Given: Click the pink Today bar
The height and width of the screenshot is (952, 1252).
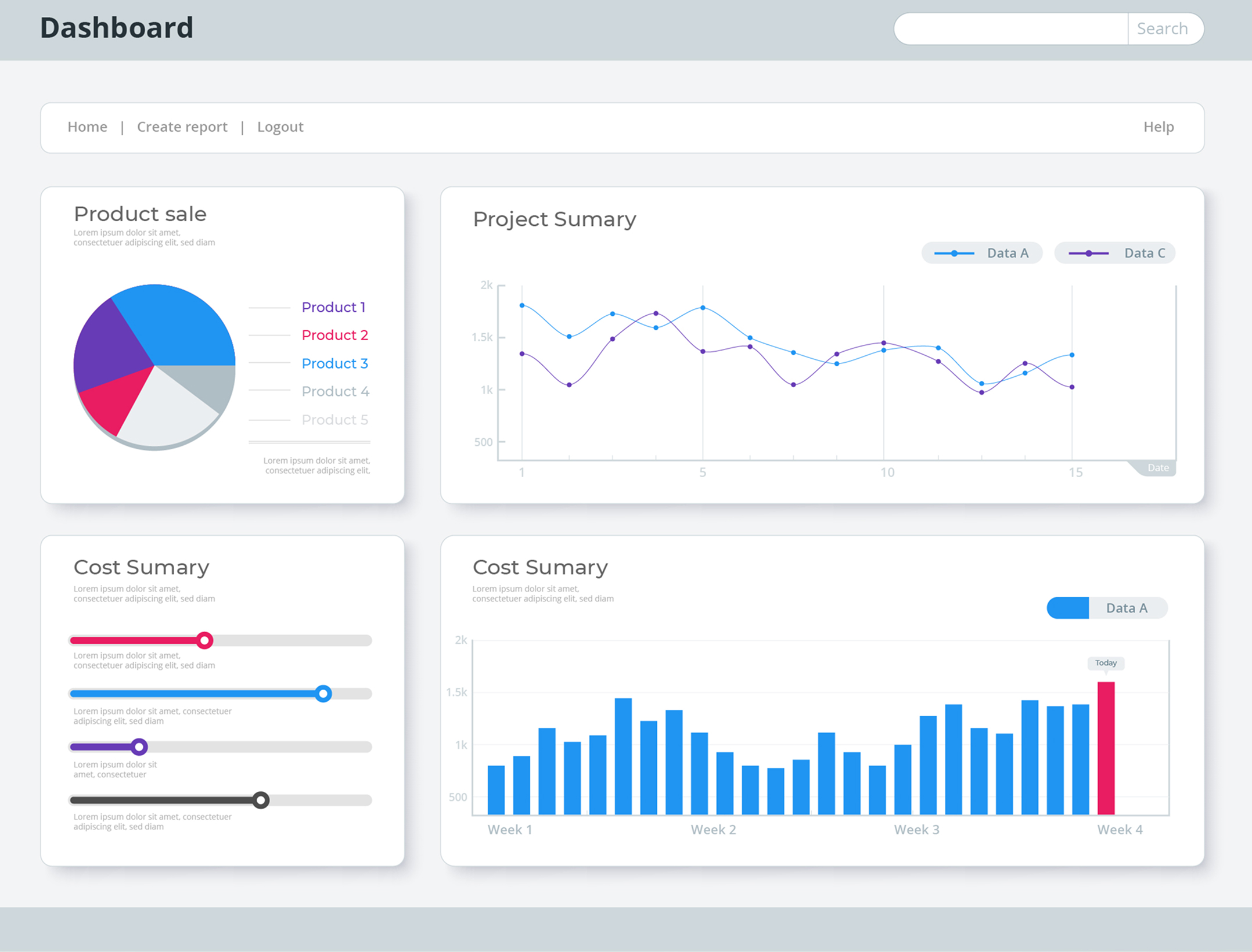Looking at the screenshot, I should click(x=1106, y=749).
